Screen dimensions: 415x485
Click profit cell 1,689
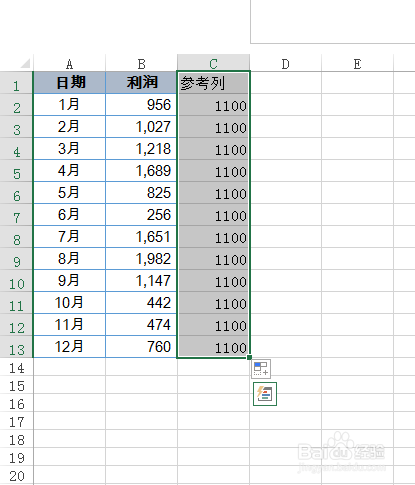pyautogui.click(x=141, y=171)
